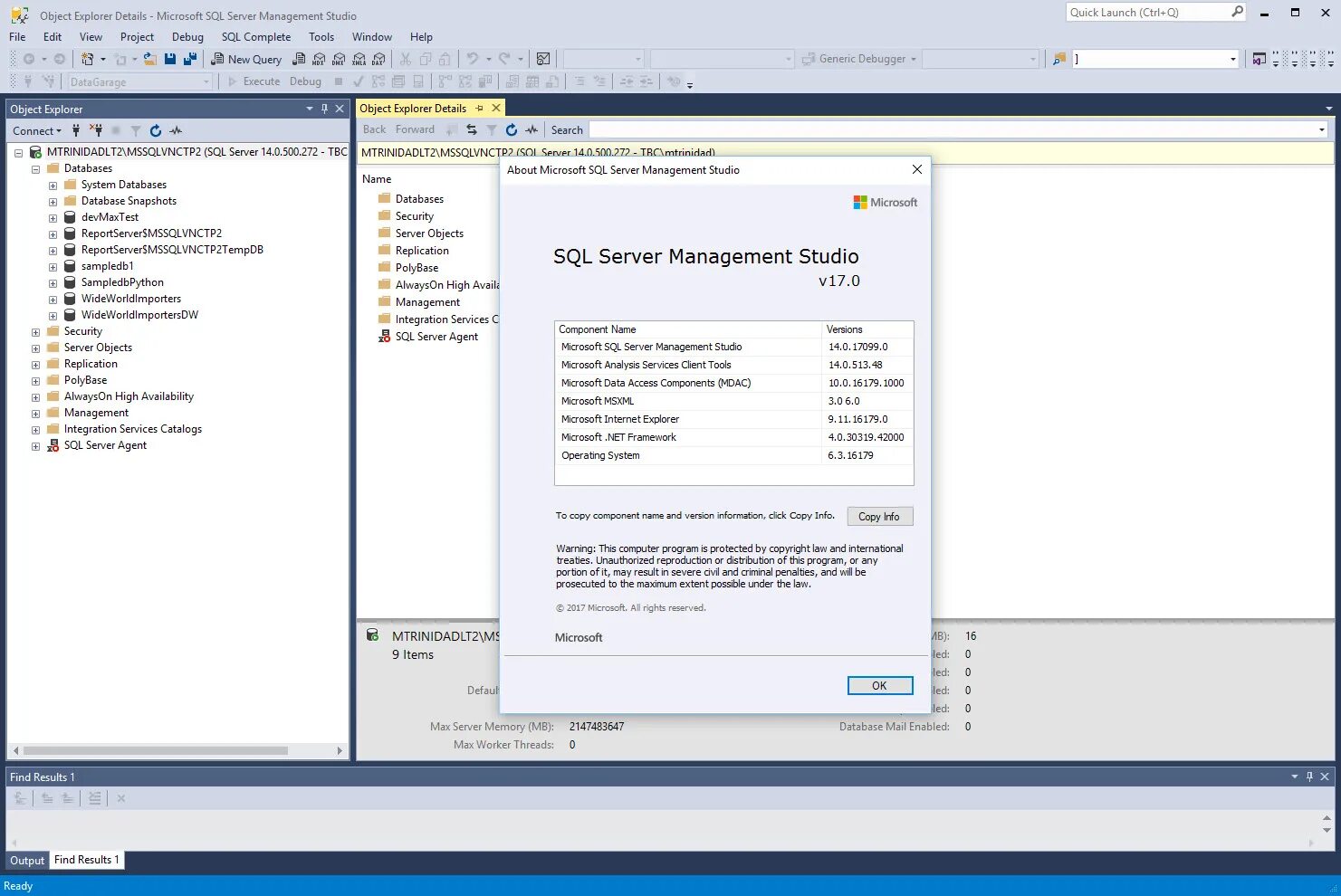Select SQL Server Agent in Object Explorer tree

tap(105, 445)
